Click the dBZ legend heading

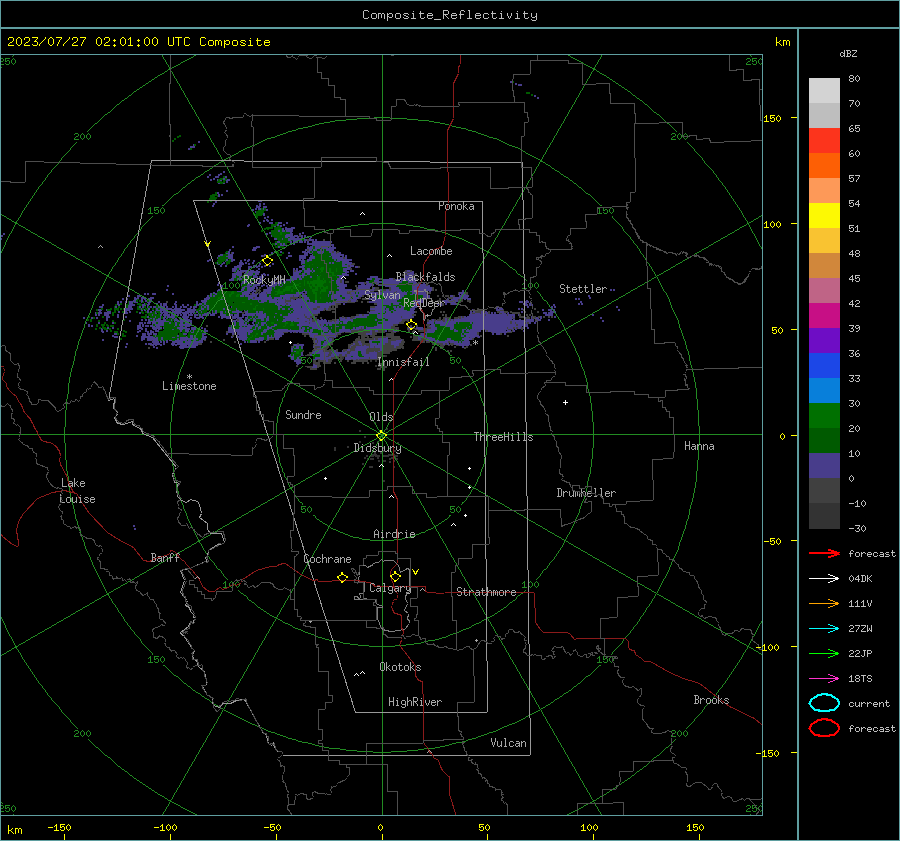tap(848, 53)
